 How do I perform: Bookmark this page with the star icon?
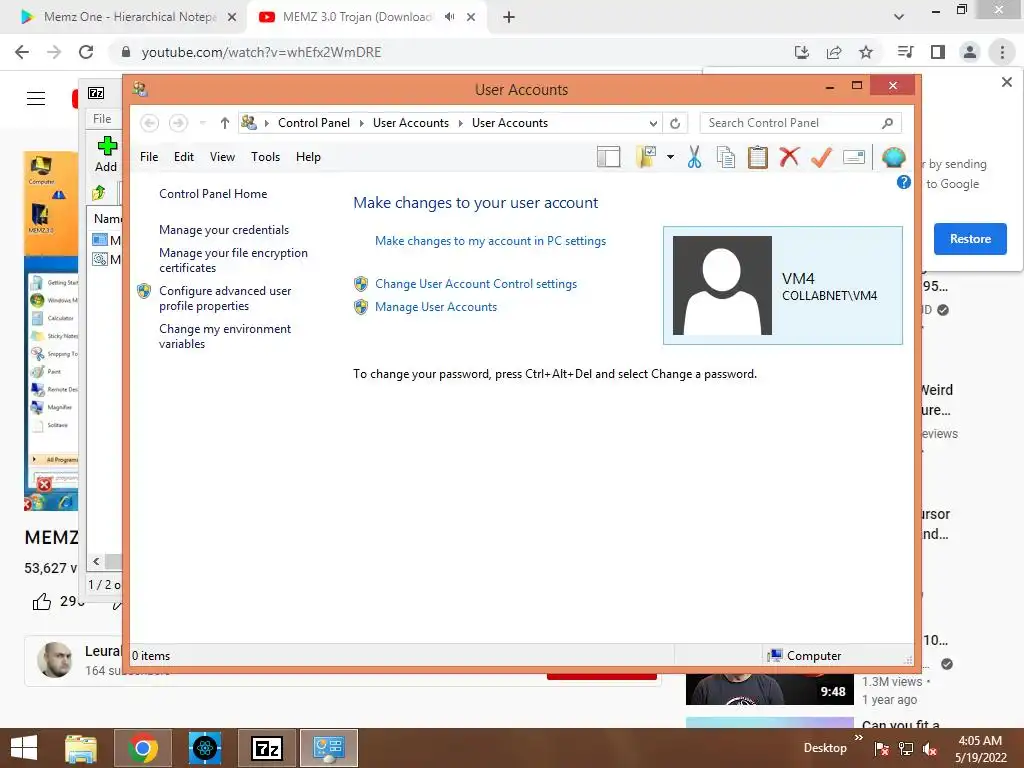(x=866, y=52)
